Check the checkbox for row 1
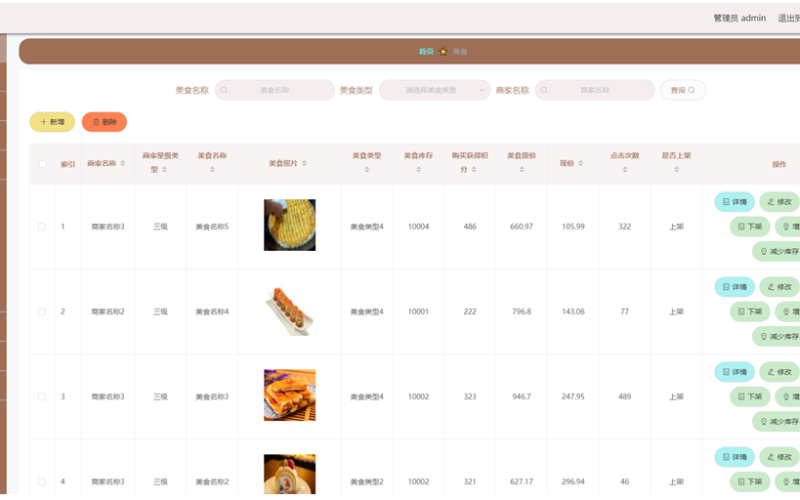Screen dimensions: 800x500 tap(42, 227)
